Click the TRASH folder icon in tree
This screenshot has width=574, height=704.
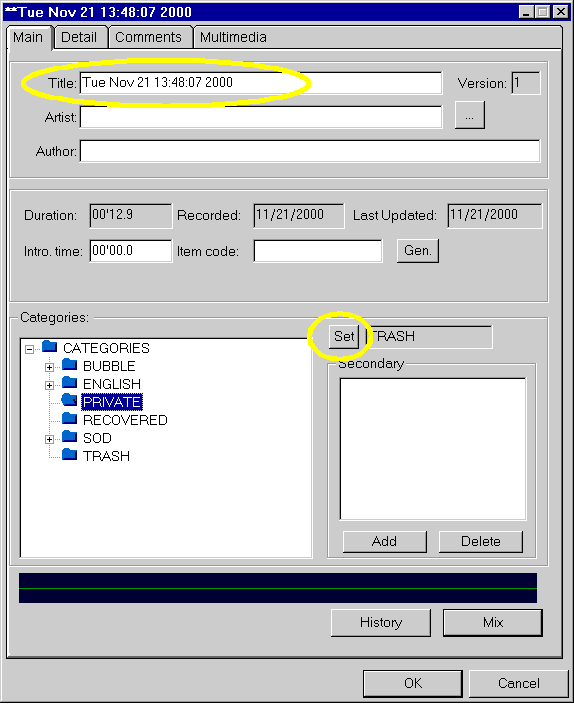(x=69, y=454)
